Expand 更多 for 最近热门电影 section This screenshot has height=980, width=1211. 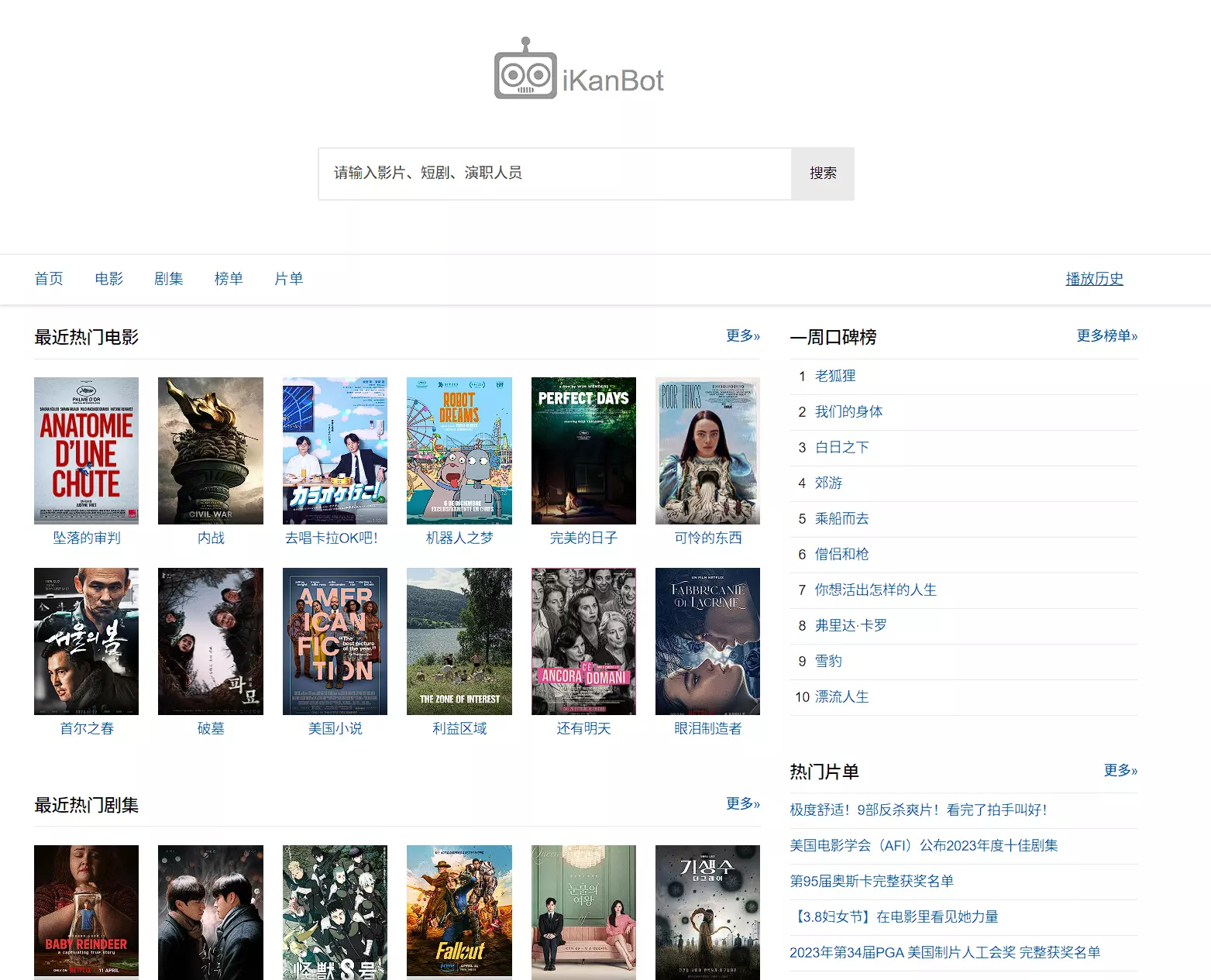pyautogui.click(x=741, y=335)
